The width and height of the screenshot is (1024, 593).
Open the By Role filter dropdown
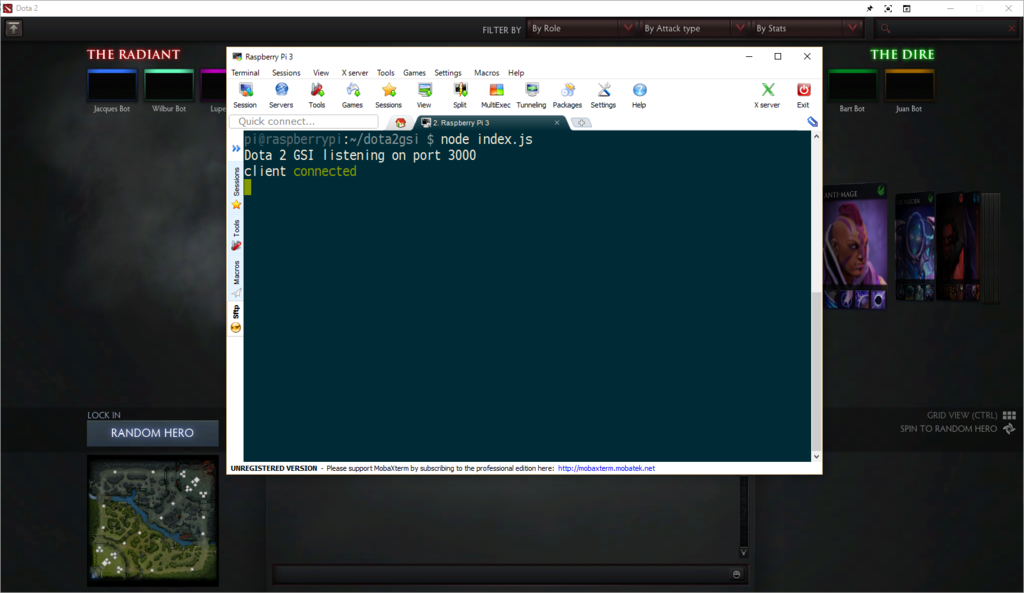point(581,29)
